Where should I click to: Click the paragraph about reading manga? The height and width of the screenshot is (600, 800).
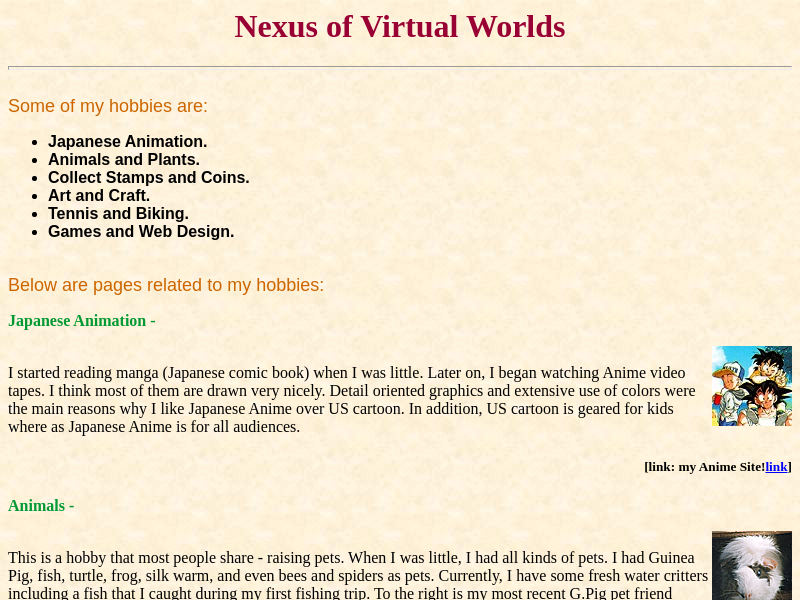click(350, 400)
